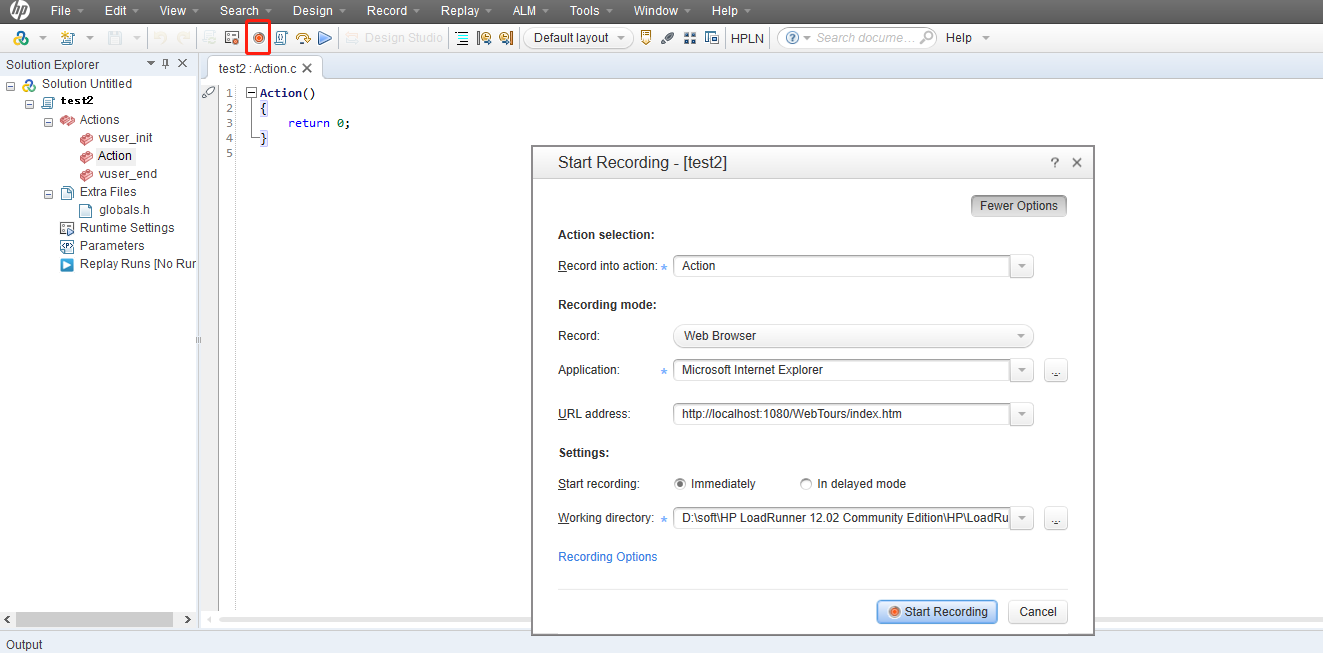This screenshot has width=1323, height=653.
Task: Open the Working directory dropdown arrow
Action: point(1021,518)
